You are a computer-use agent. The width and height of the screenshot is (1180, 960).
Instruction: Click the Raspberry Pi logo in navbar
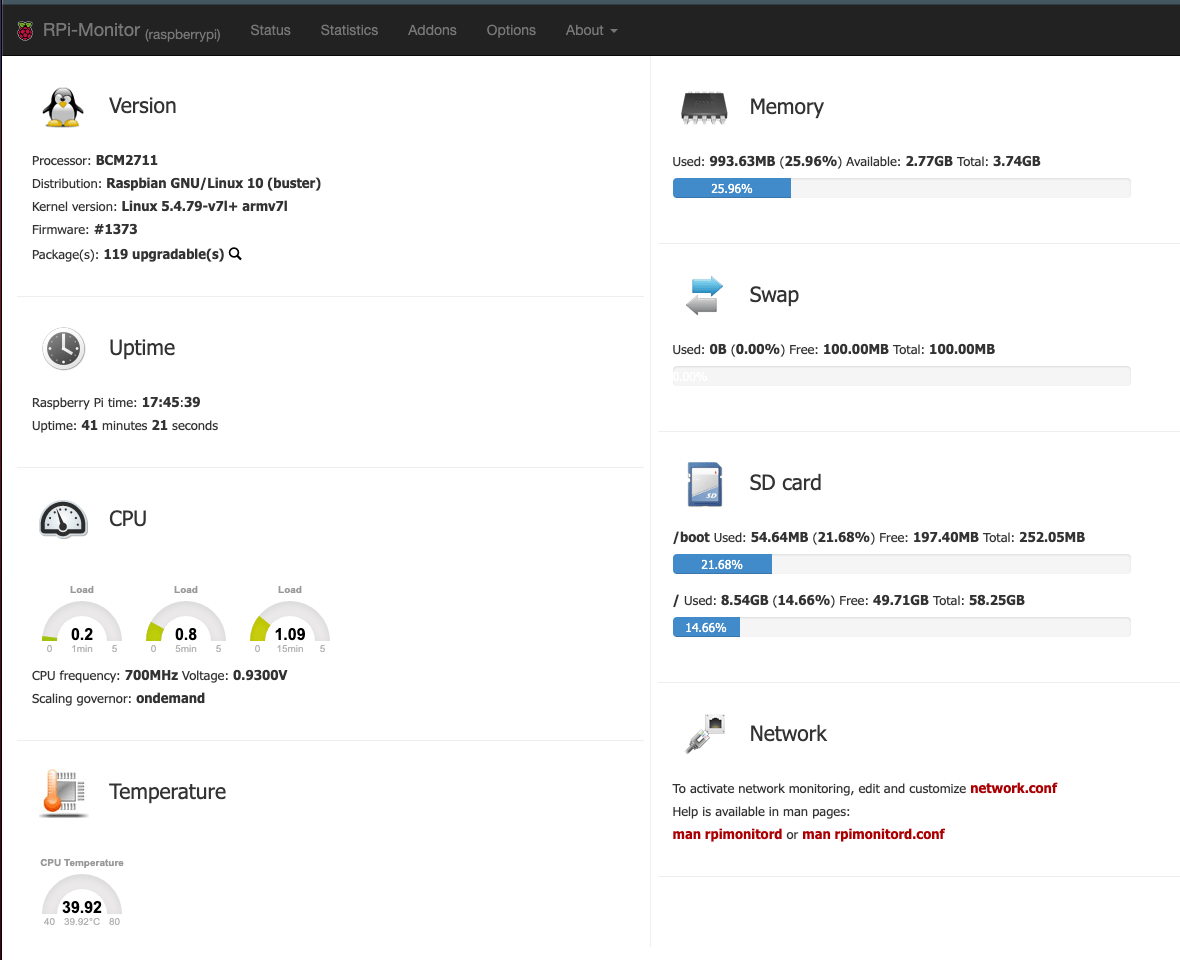click(x=26, y=31)
